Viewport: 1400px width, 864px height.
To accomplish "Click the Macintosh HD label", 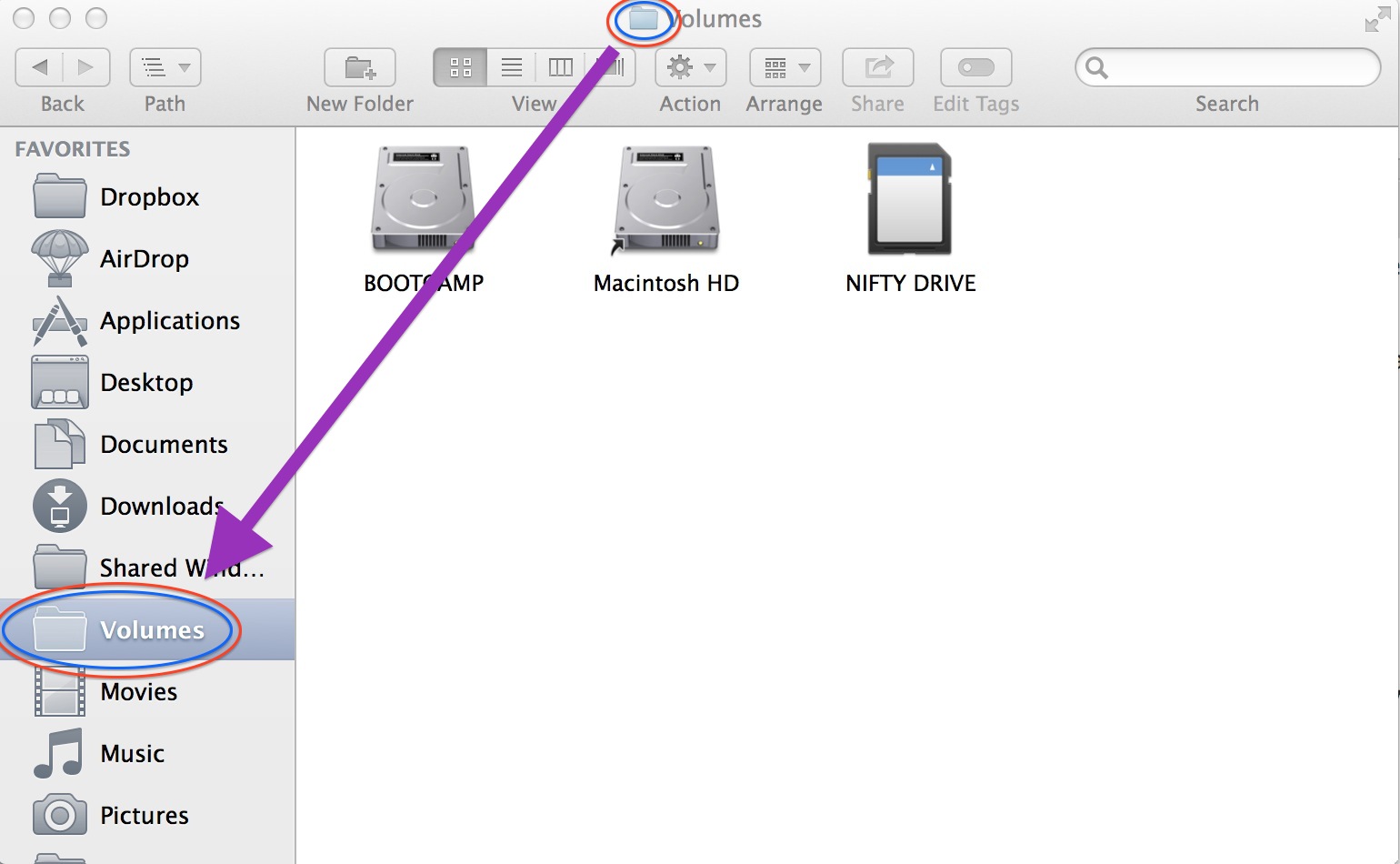I will click(666, 284).
